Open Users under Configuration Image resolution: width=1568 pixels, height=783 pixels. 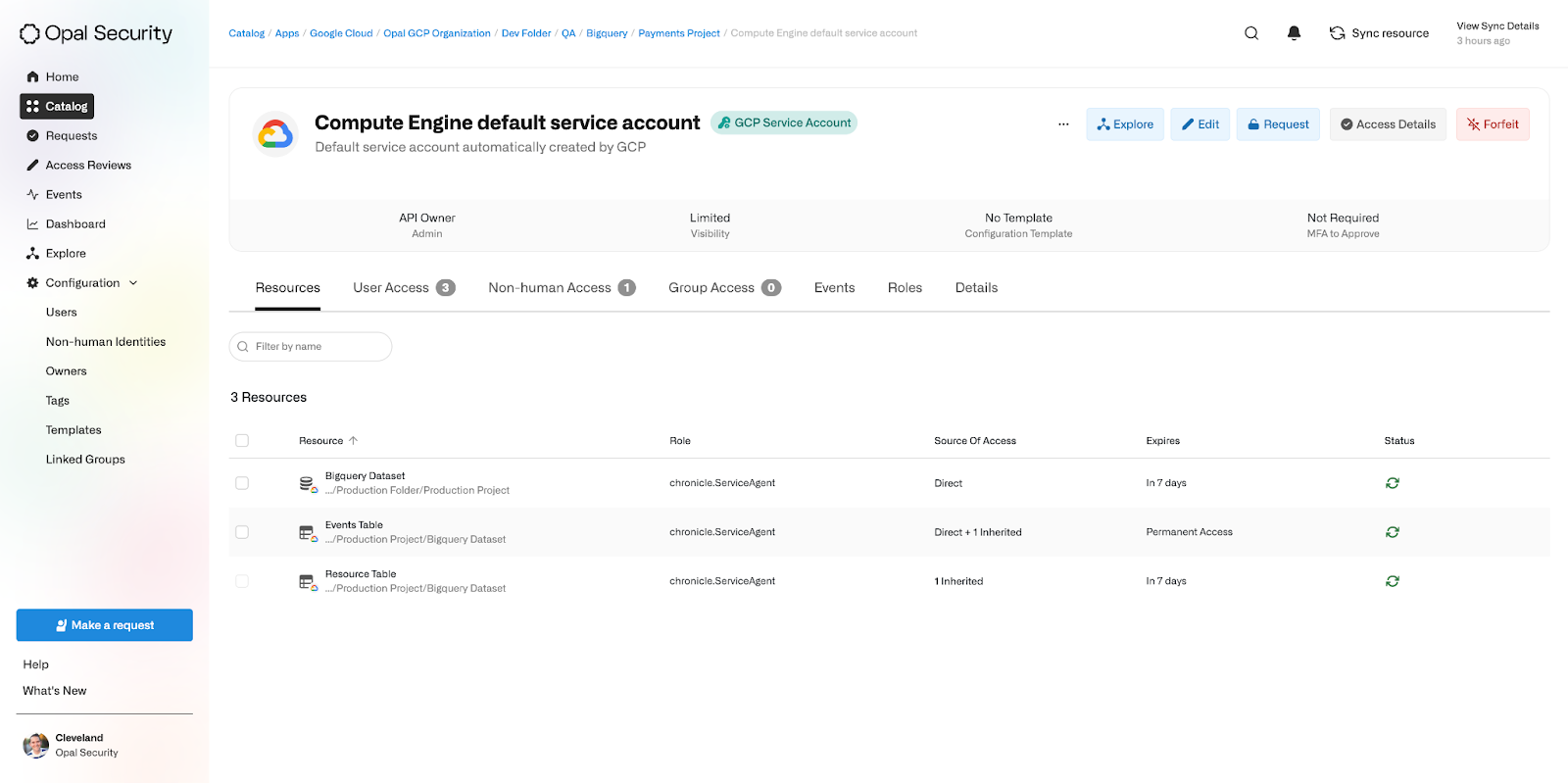(61, 312)
